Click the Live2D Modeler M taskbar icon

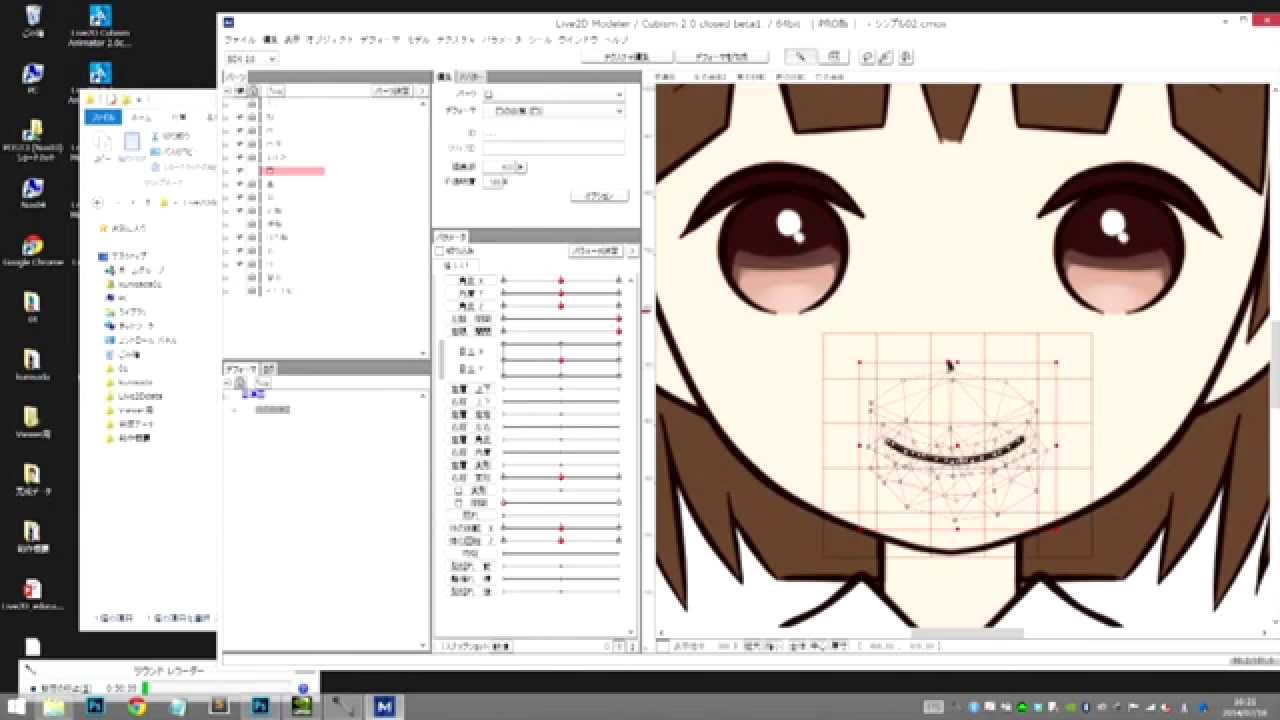coord(384,706)
